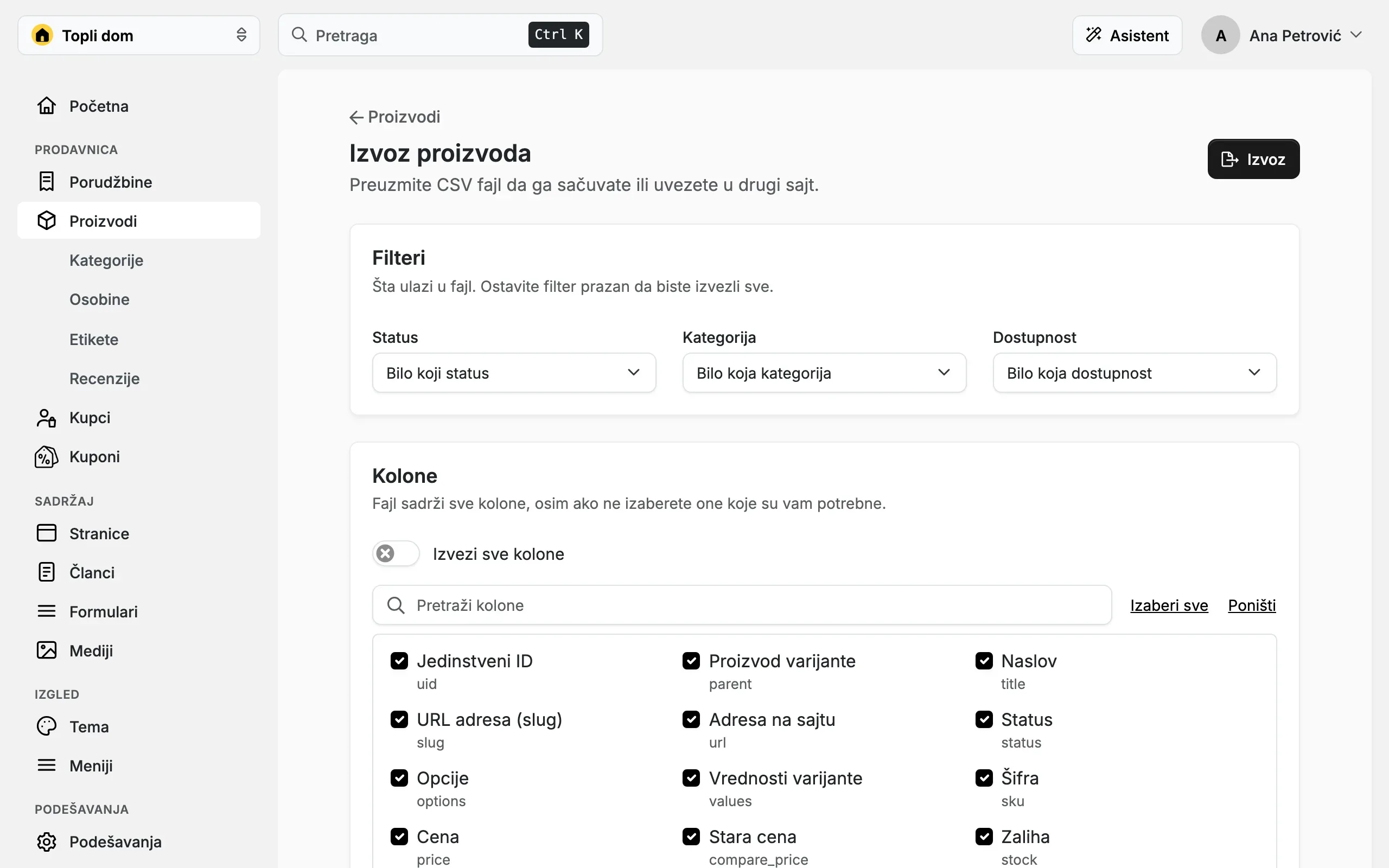This screenshot has height=868, width=1389.
Task: Click the Mediji image icon
Action: [x=47, y=650]
